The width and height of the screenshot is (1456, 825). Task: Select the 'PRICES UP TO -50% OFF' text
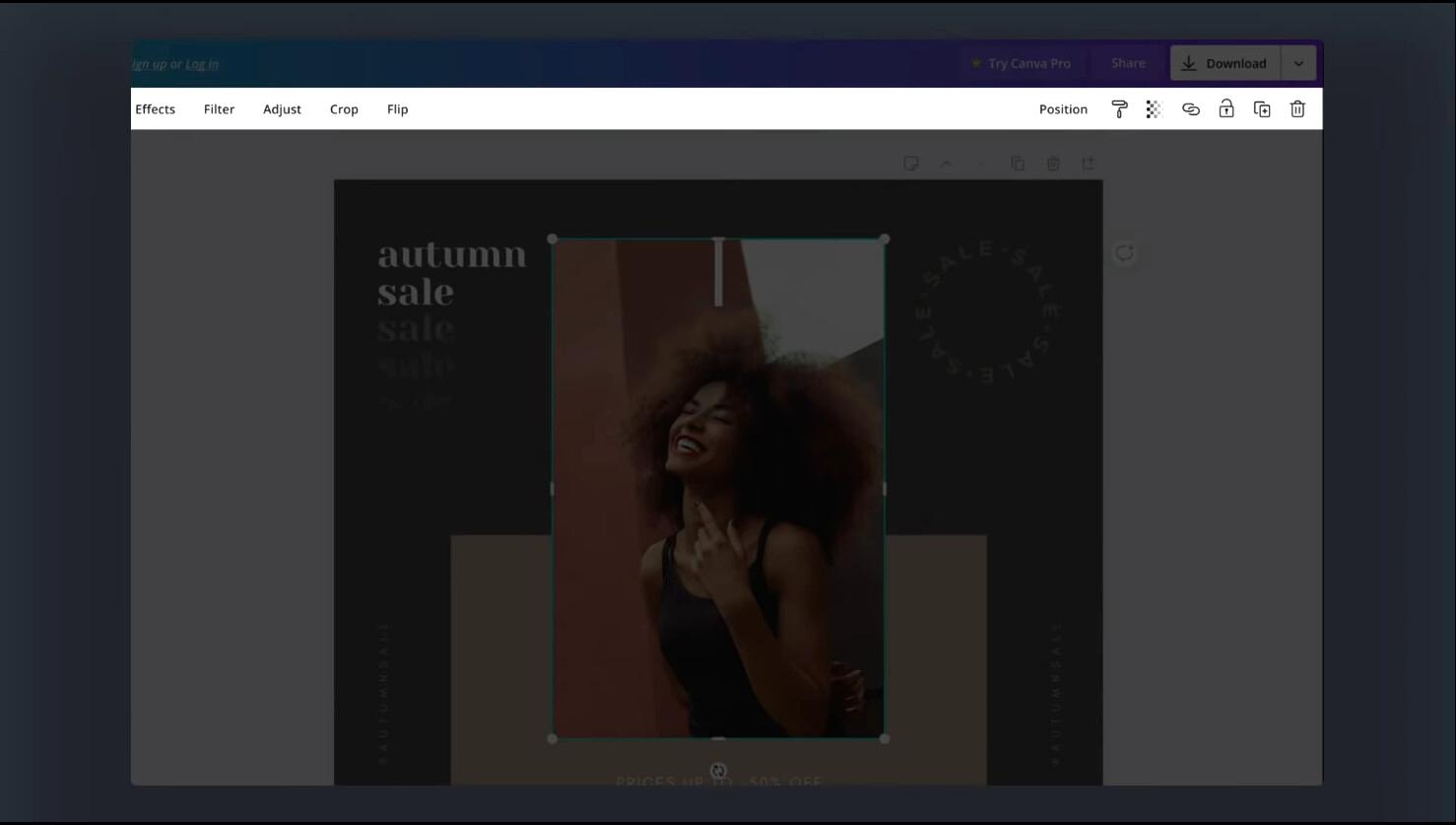click(719, 781)
